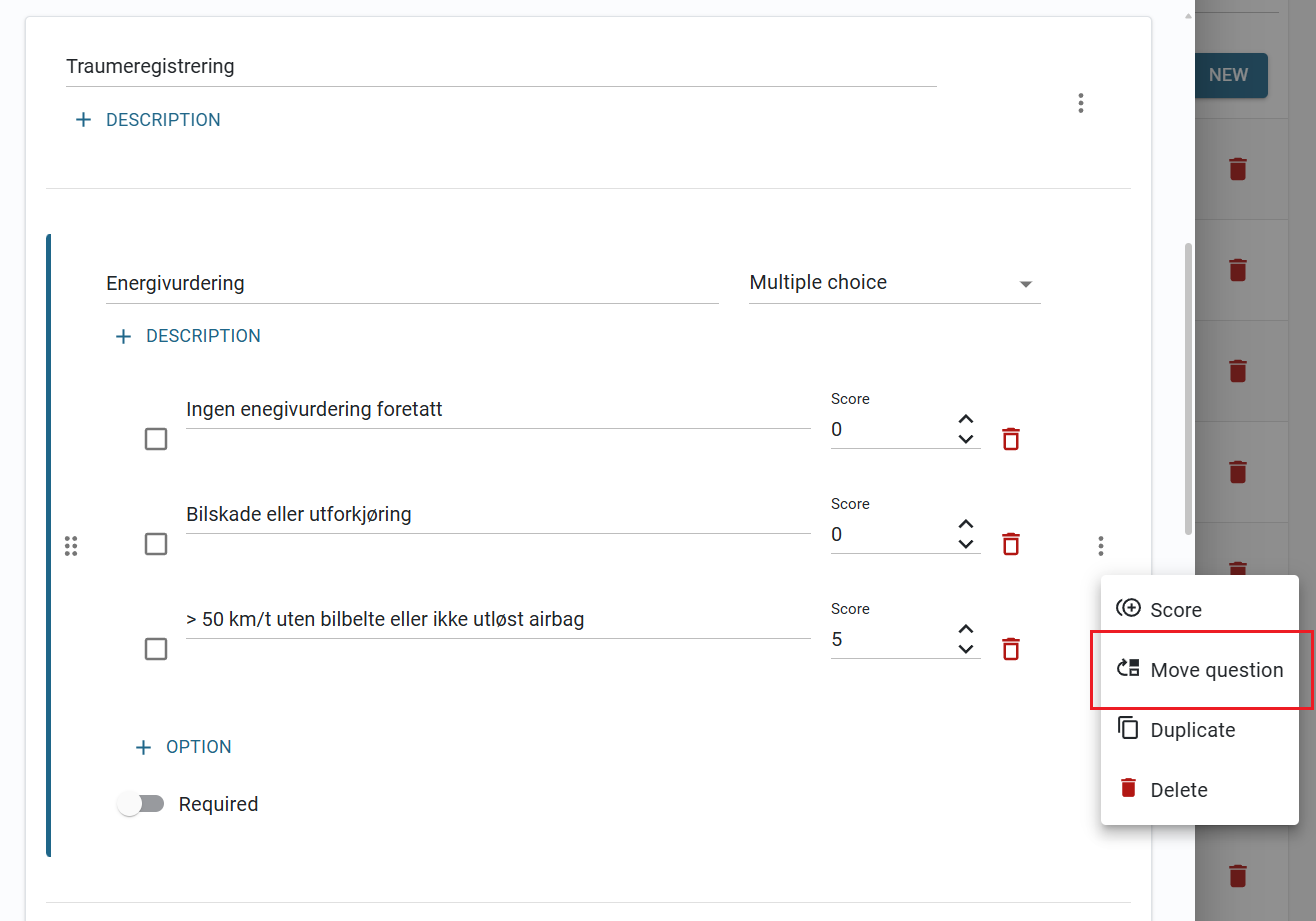The height and width of the screenshot is (921, 1316).
Task: Choose Move question from the context menu
Action: tap(1200, 670)
